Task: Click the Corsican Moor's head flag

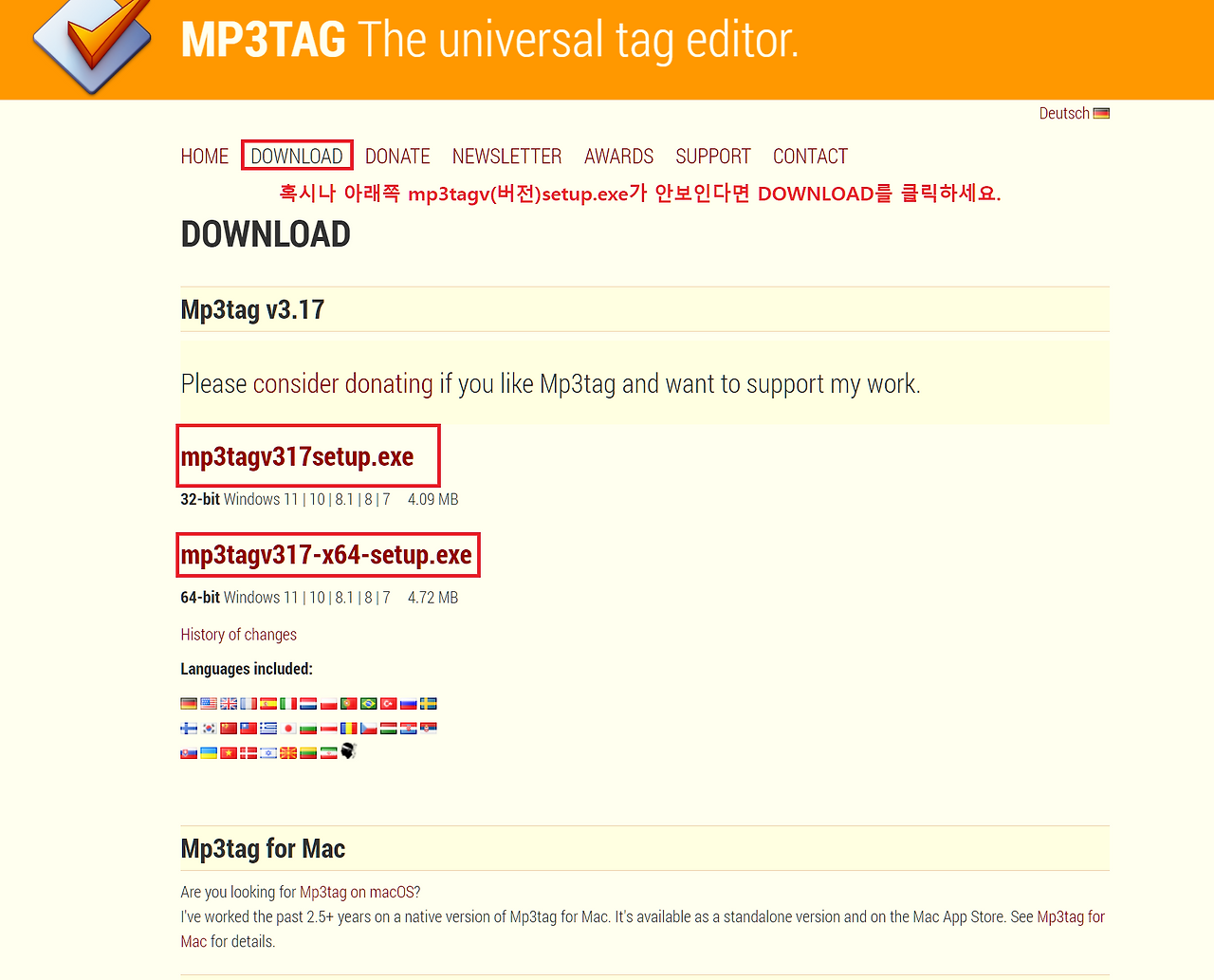Action: click(x=348, y=751)
